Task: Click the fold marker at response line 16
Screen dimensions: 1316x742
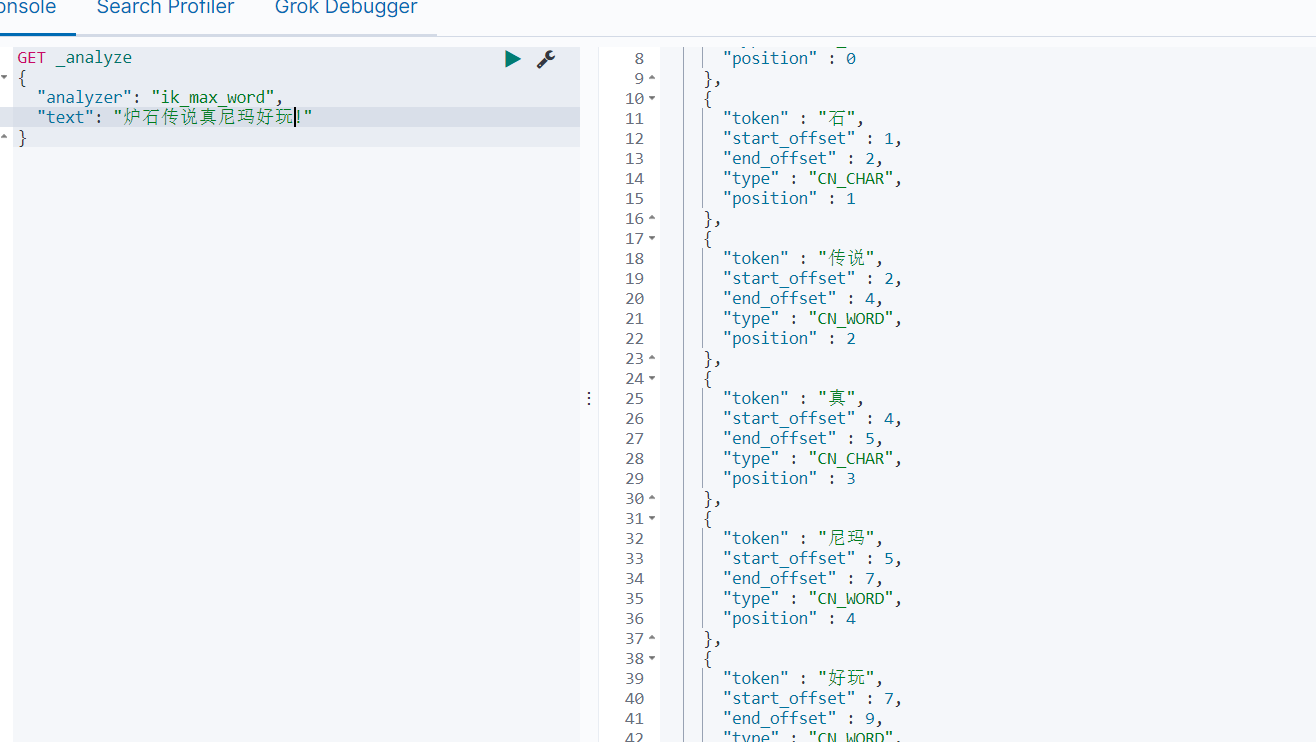Action: coord(652,218)
